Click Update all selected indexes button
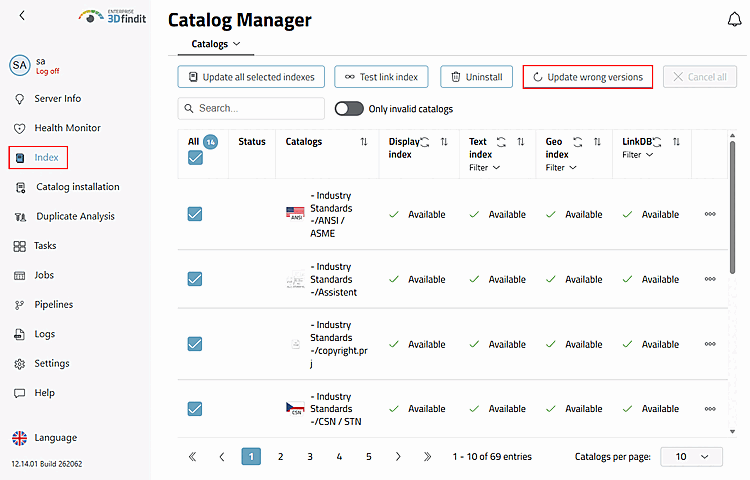This screenshot has height=480, width=750. 251,77
